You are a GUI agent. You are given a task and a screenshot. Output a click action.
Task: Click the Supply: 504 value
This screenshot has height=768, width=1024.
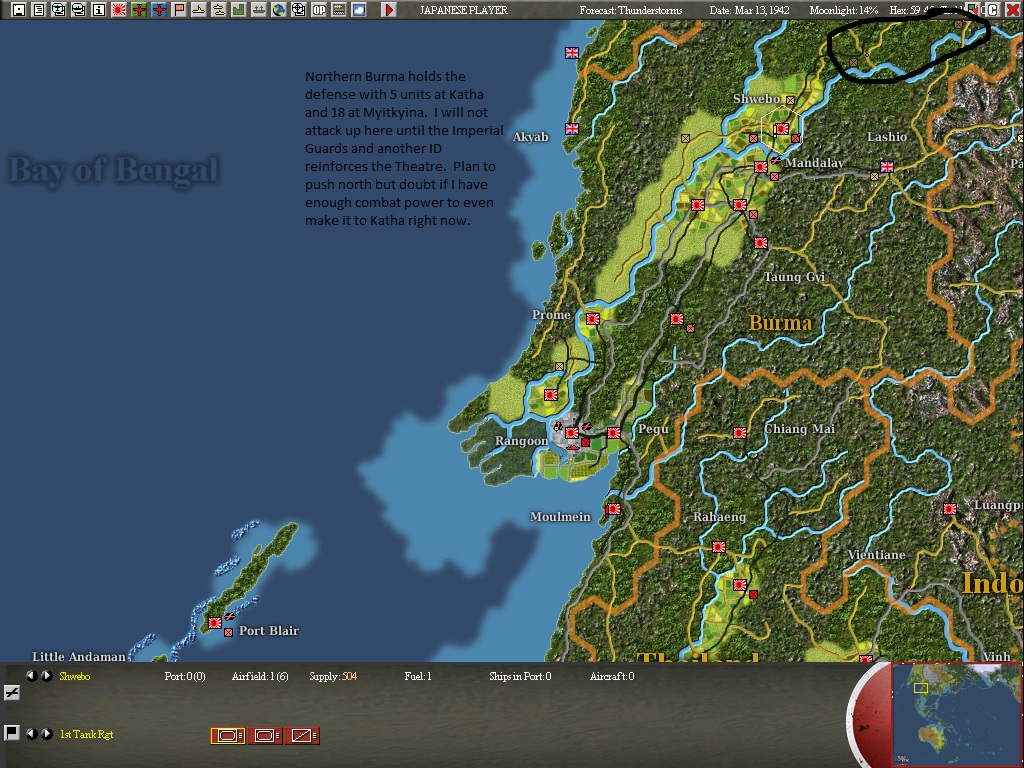(333, 676)
